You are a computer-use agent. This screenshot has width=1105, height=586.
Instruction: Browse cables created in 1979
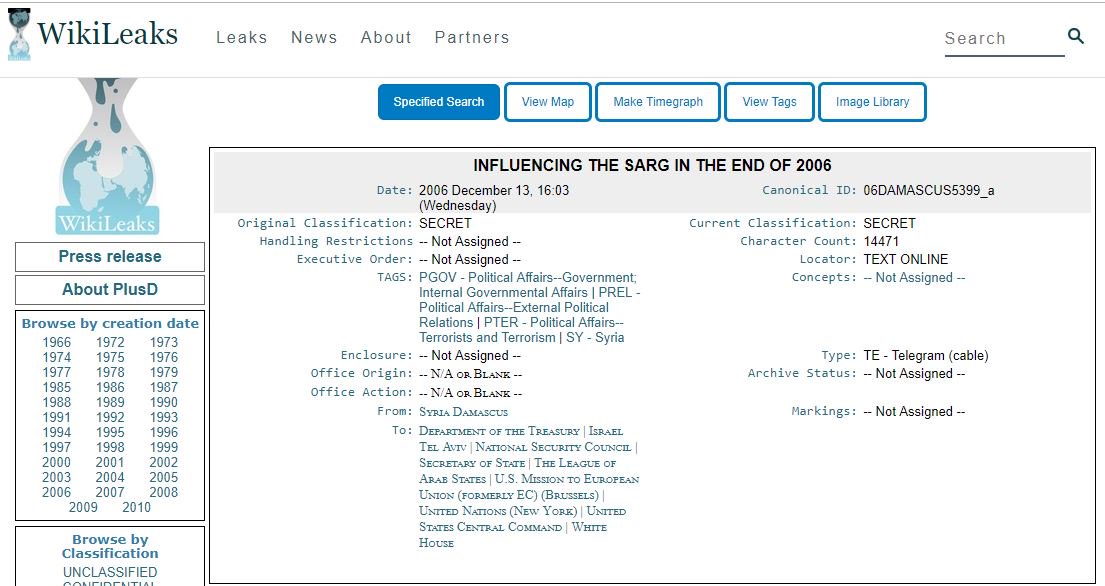pyautogui.click(x=163, y=372)
